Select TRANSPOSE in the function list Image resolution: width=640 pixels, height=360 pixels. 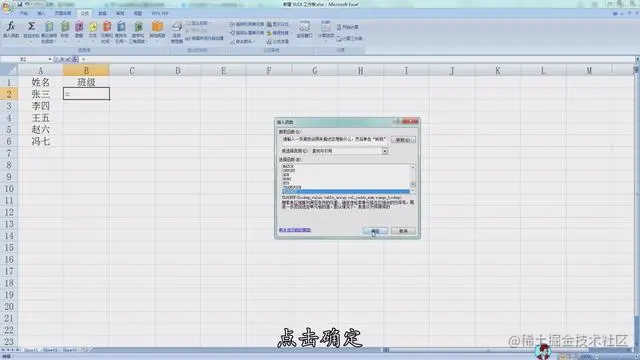(292, 187)
